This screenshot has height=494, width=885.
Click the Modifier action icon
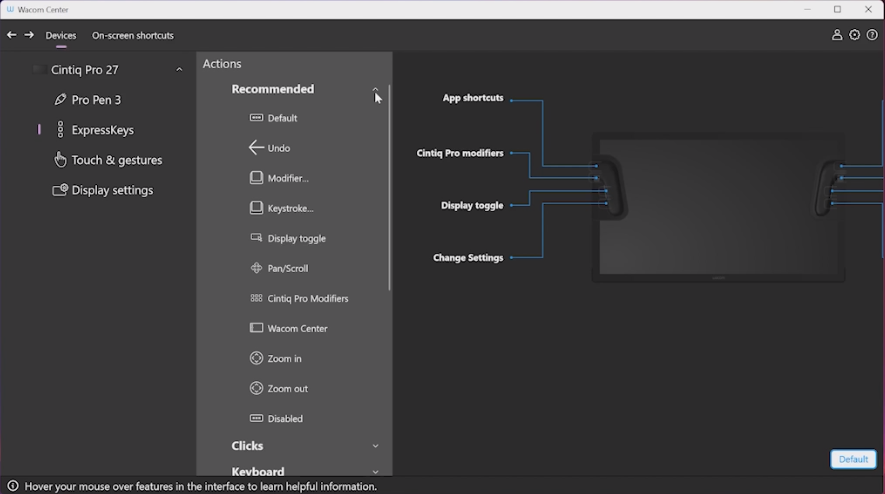pyautogui.click(x=256, y=178)
